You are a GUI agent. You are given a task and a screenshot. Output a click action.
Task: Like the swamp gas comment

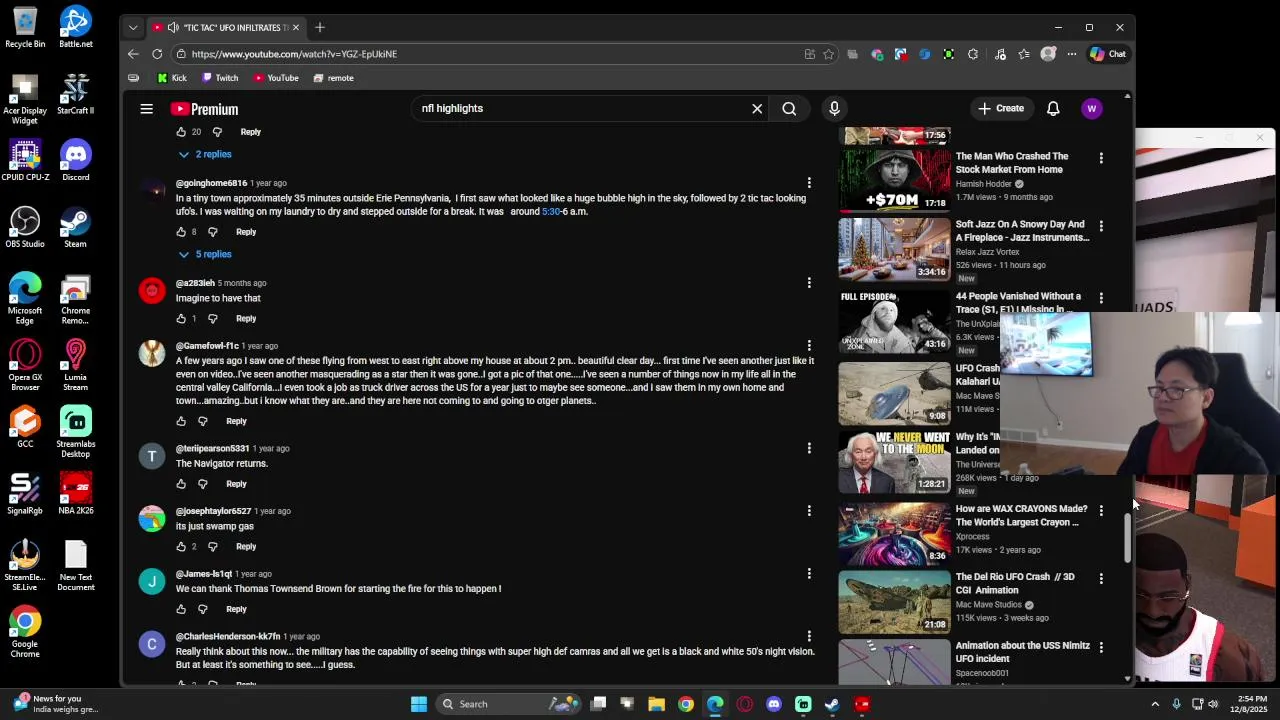181,546
